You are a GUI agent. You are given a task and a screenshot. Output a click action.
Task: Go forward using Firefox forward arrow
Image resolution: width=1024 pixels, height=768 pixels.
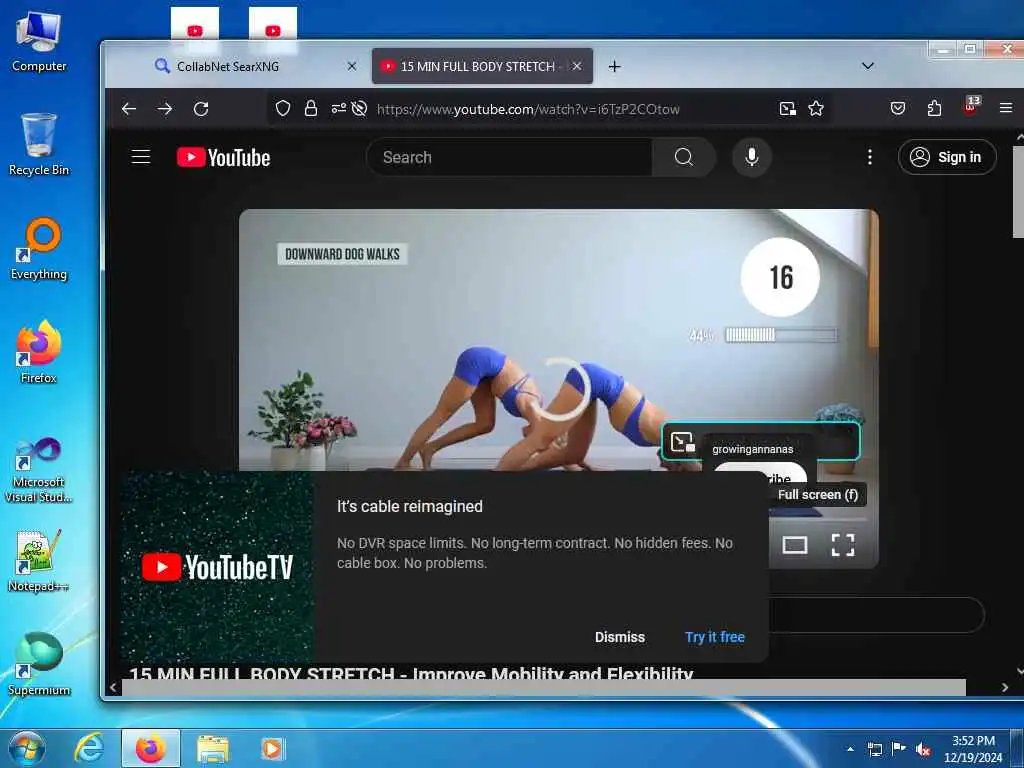[165, 109]
